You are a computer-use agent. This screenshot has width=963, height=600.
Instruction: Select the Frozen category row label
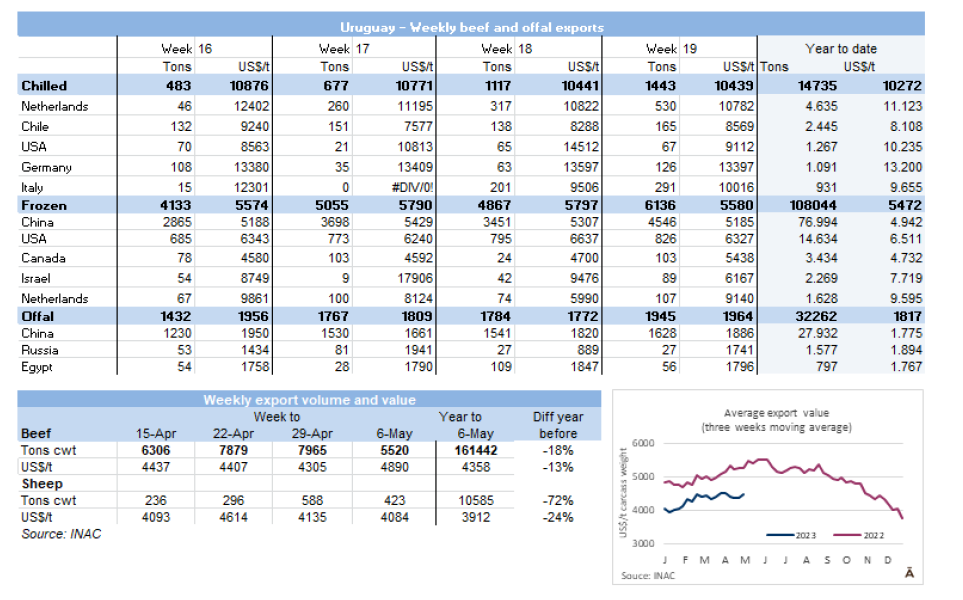coord(43,203)
